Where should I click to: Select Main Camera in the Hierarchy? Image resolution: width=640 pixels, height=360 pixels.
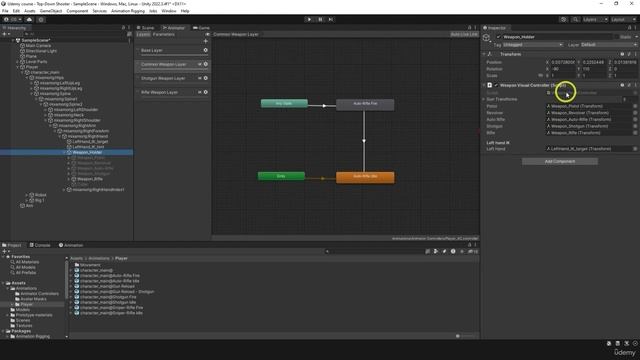click(x=38, y=46)
